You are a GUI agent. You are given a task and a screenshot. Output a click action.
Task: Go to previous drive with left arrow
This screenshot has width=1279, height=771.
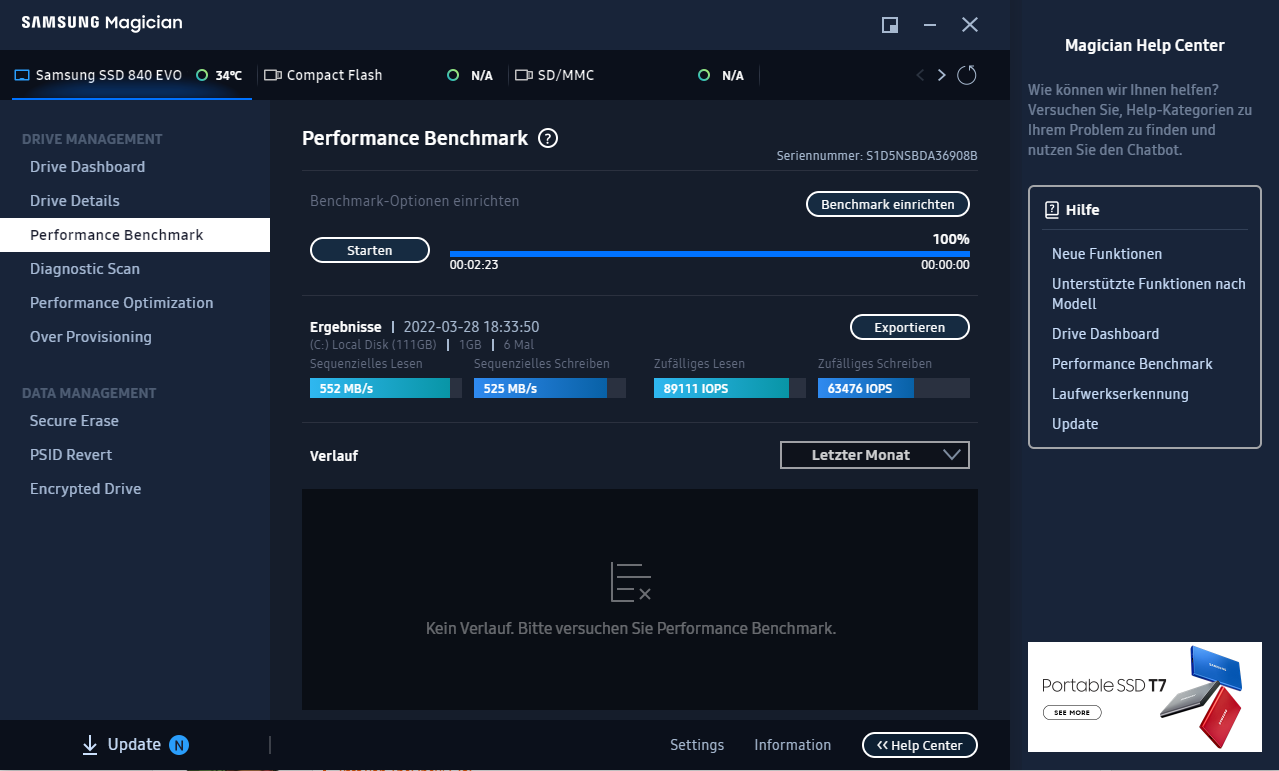click(920, 75)
